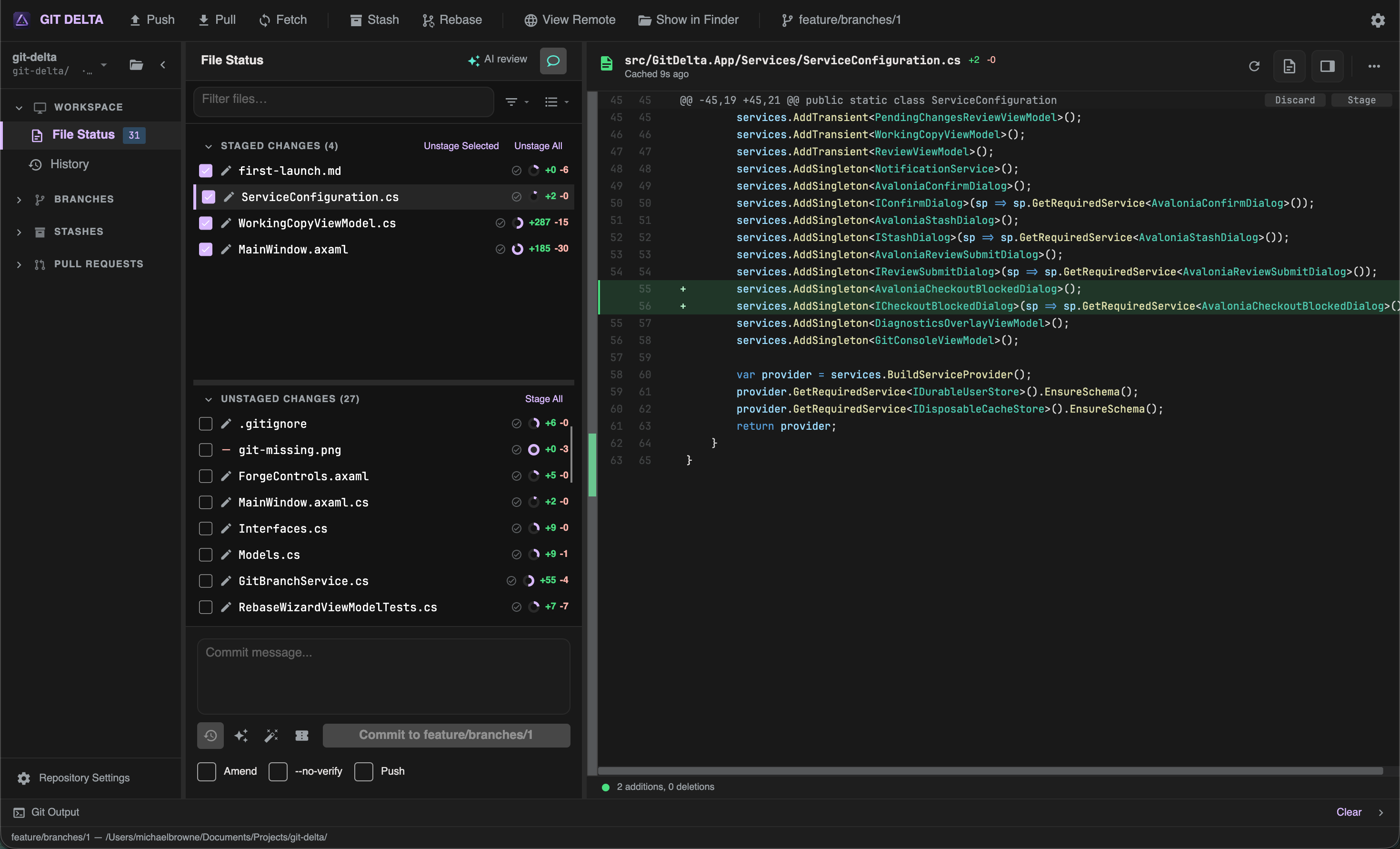This screenshot has height=849, width=1400.
Task: Click the diff horizontal scrollbar
Action: 990,771
